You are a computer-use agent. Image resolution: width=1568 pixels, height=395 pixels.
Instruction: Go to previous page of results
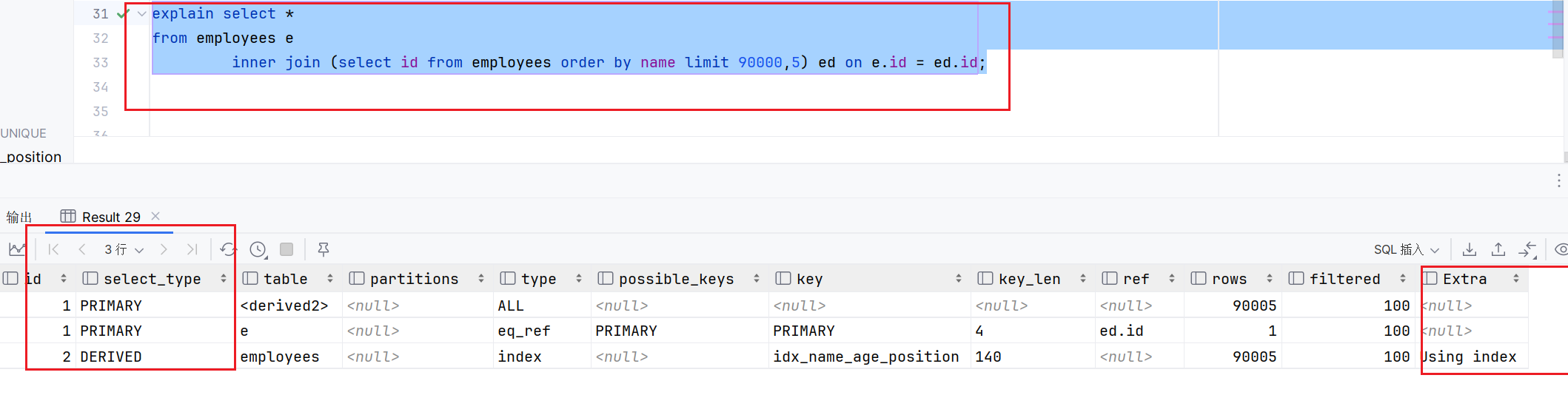click(82, 250)
